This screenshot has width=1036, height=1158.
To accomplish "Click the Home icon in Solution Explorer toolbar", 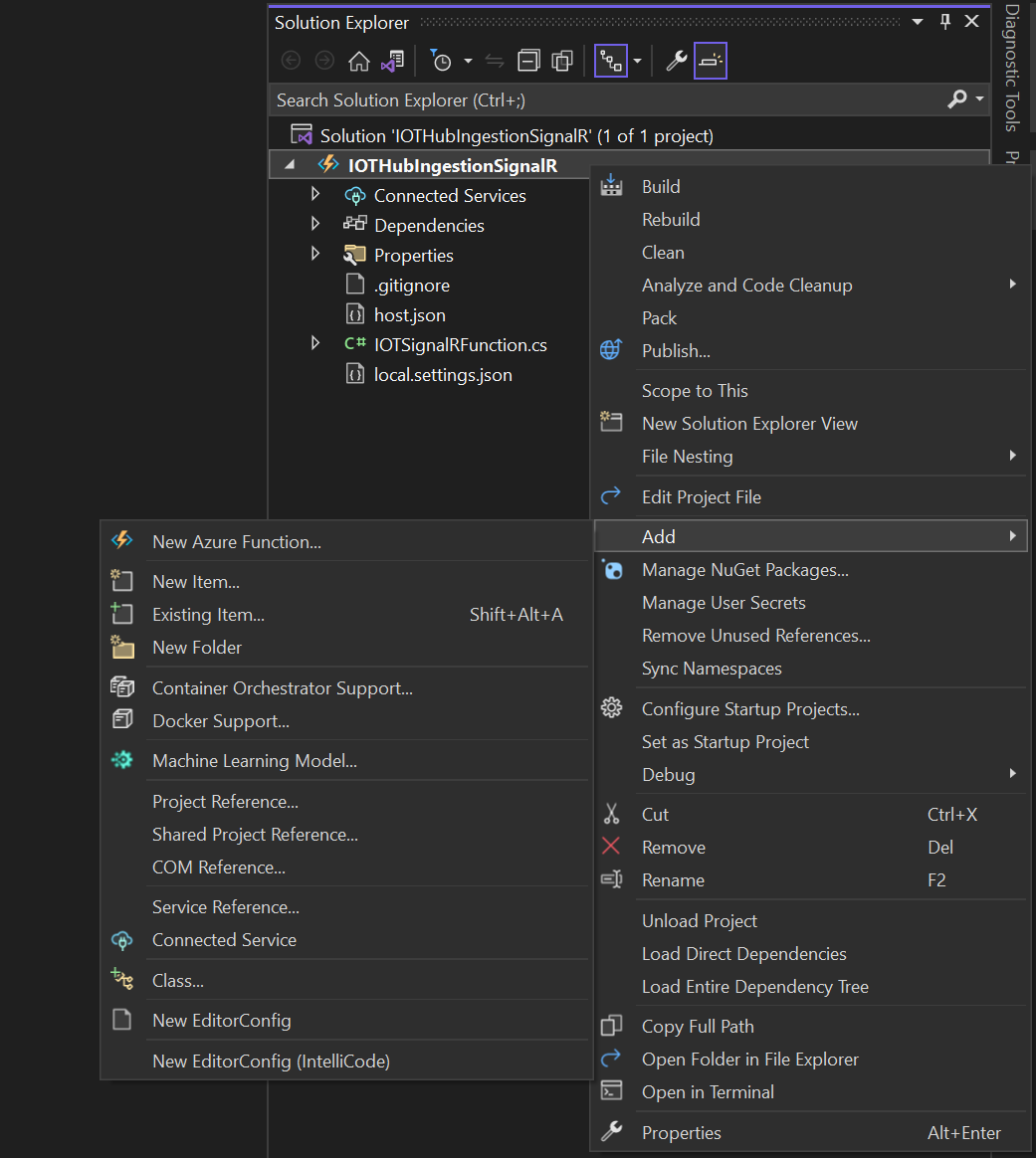I will 359,61.
